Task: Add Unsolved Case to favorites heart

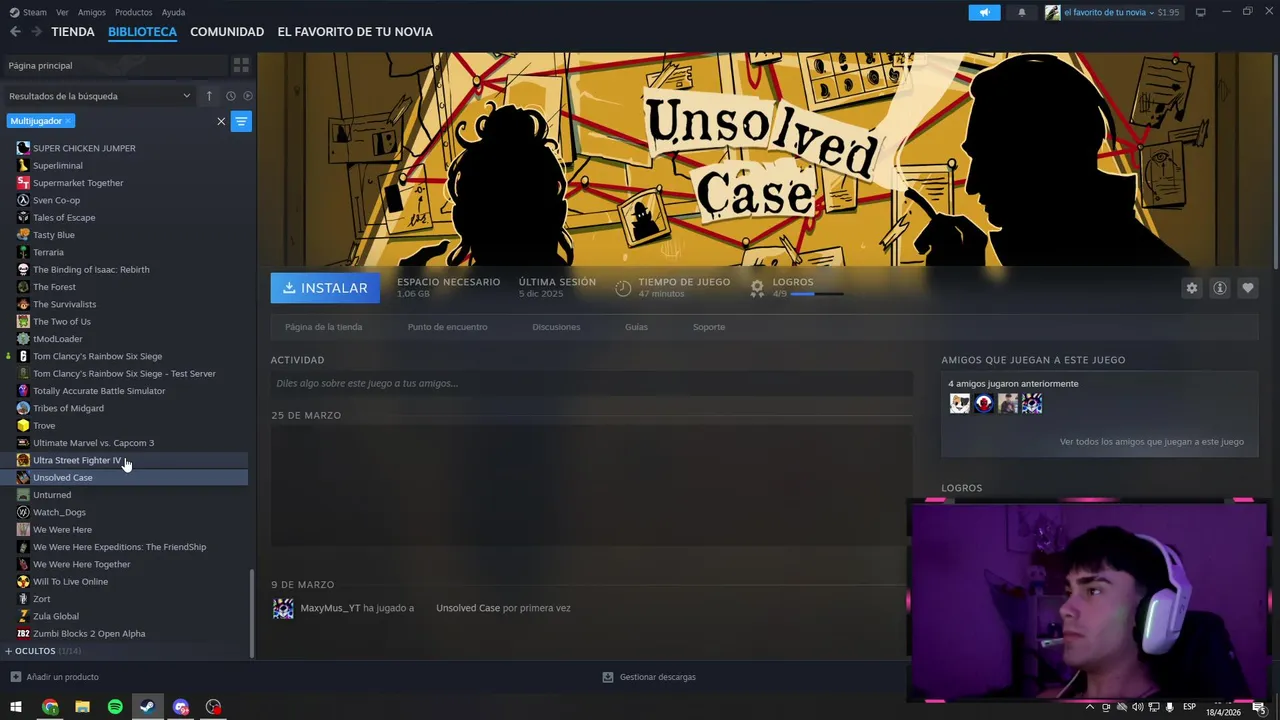Action: (1247, 288)
